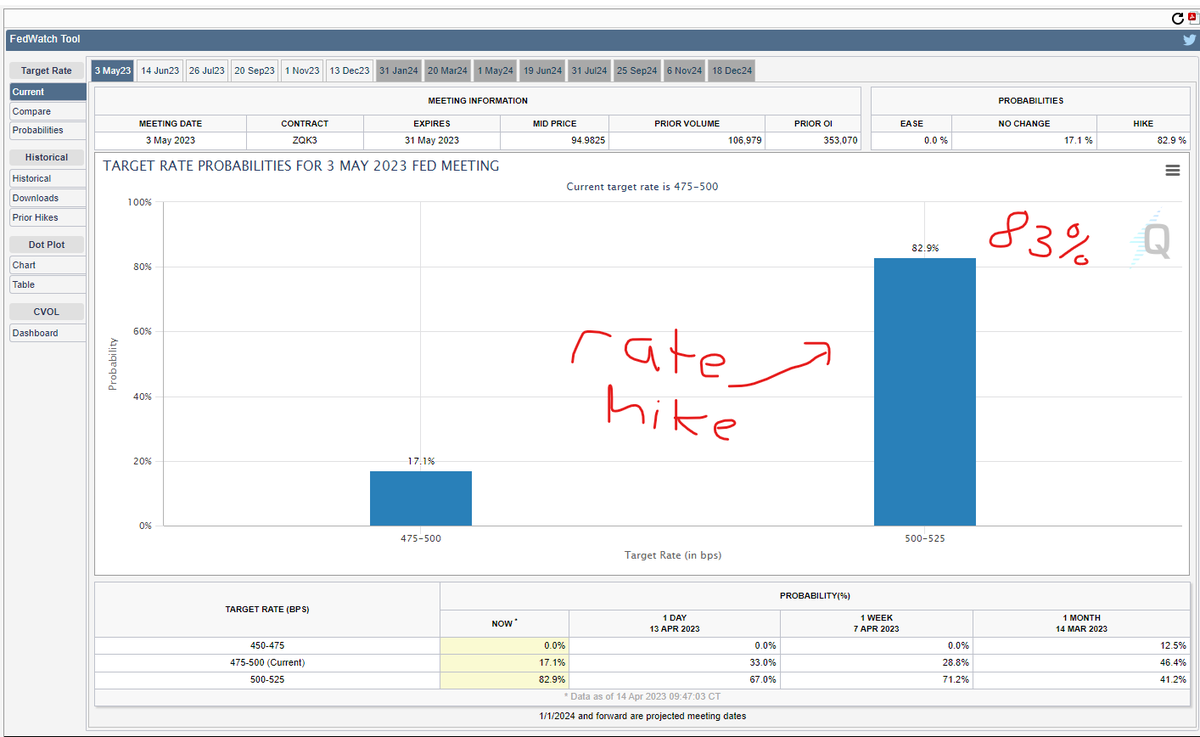
Task: Open the 25 Sep24 projected meeting tab
Action: pos(637,71)
